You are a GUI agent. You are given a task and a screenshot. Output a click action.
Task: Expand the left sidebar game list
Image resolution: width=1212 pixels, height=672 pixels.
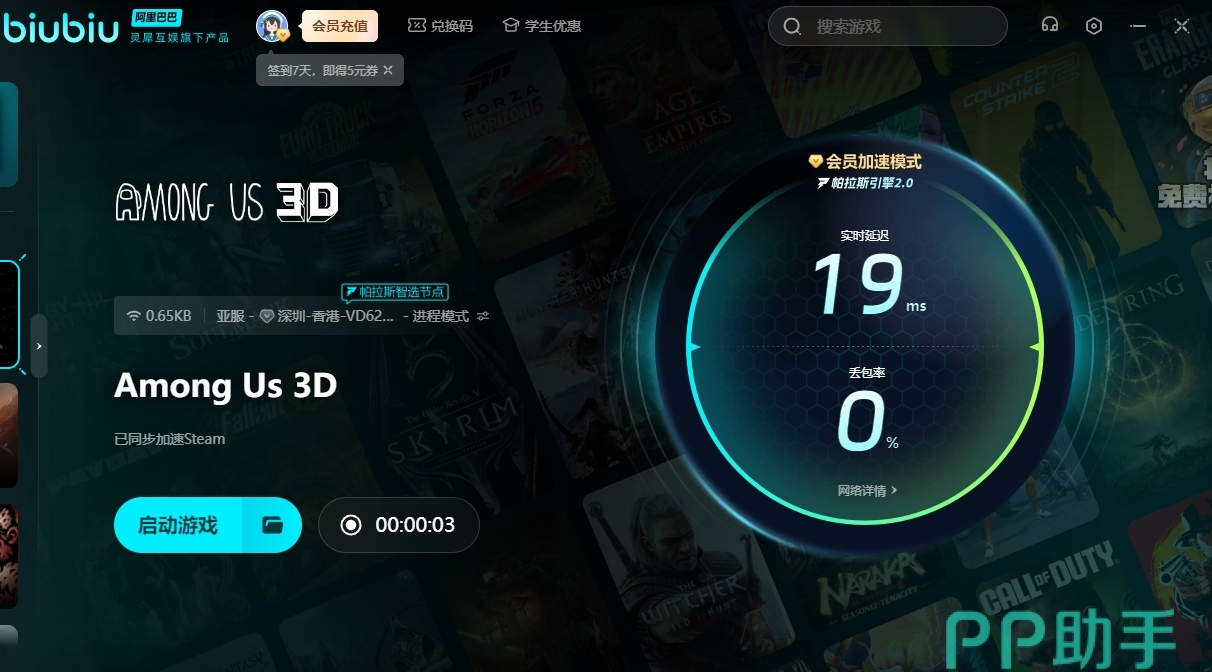point(39,346)
